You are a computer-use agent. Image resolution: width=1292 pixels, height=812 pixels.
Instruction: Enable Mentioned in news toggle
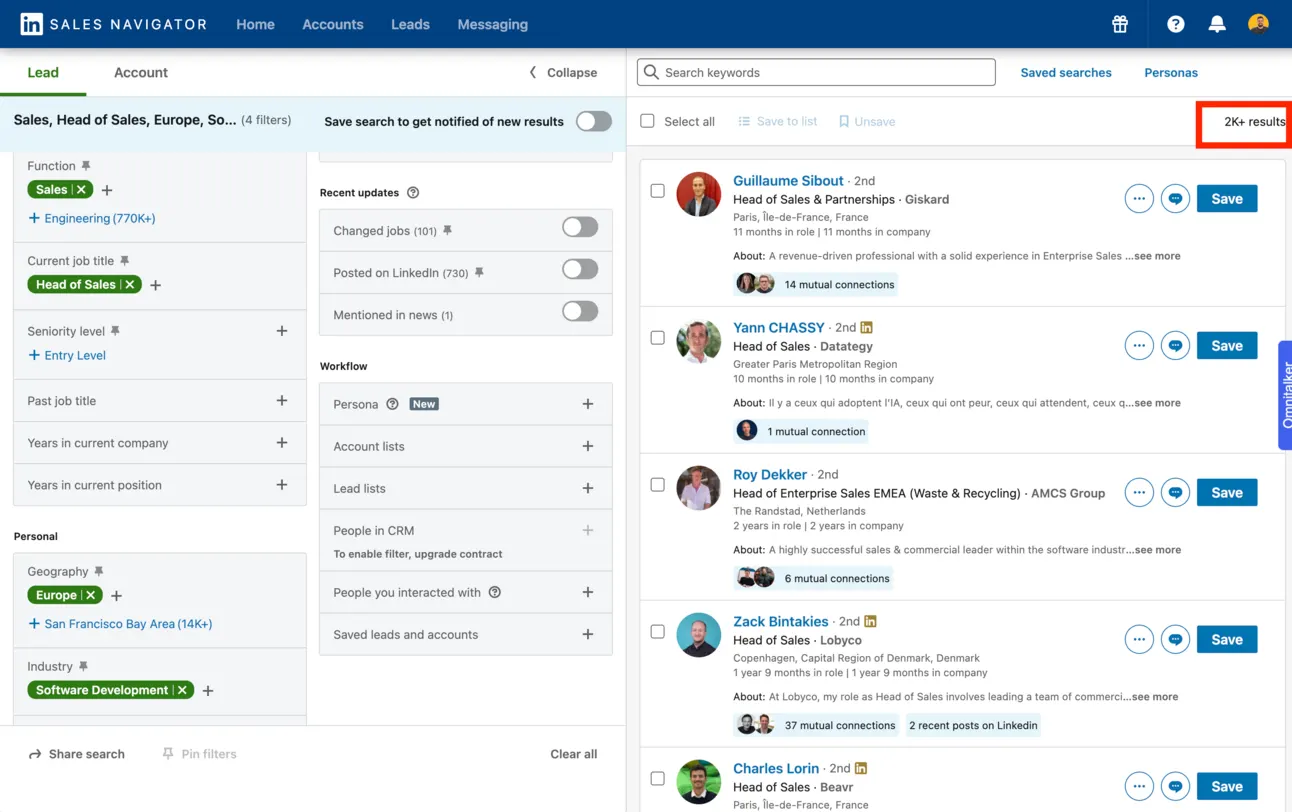pos(580,311)
